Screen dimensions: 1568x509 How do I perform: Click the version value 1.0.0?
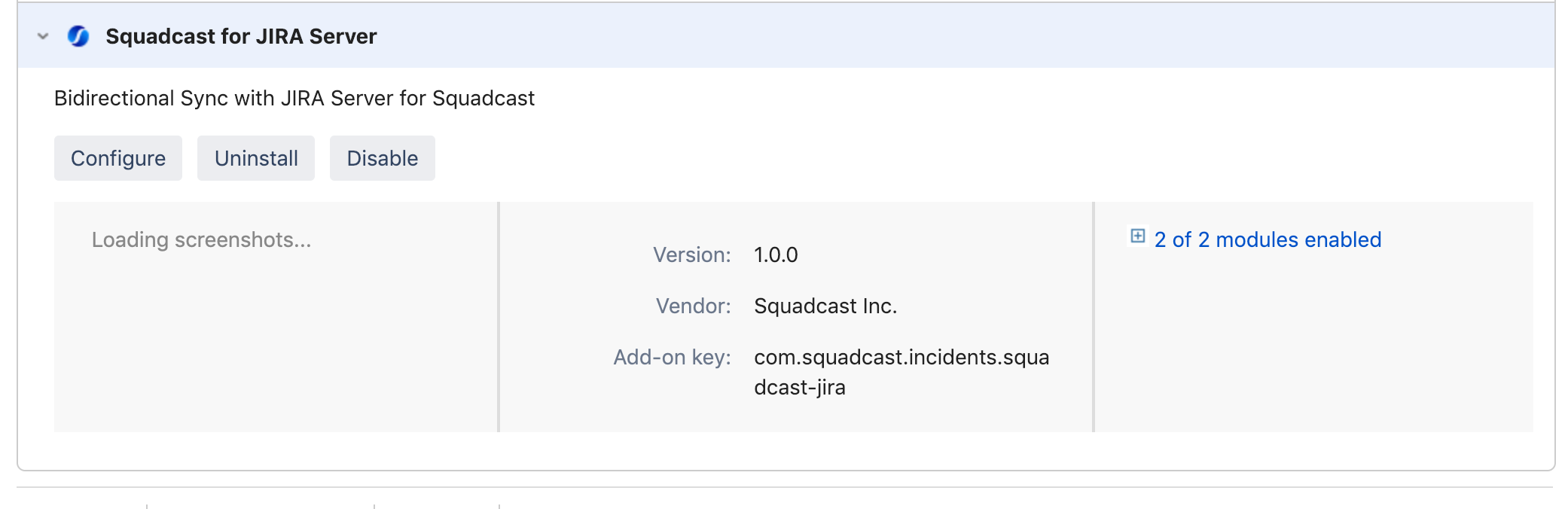776,254
